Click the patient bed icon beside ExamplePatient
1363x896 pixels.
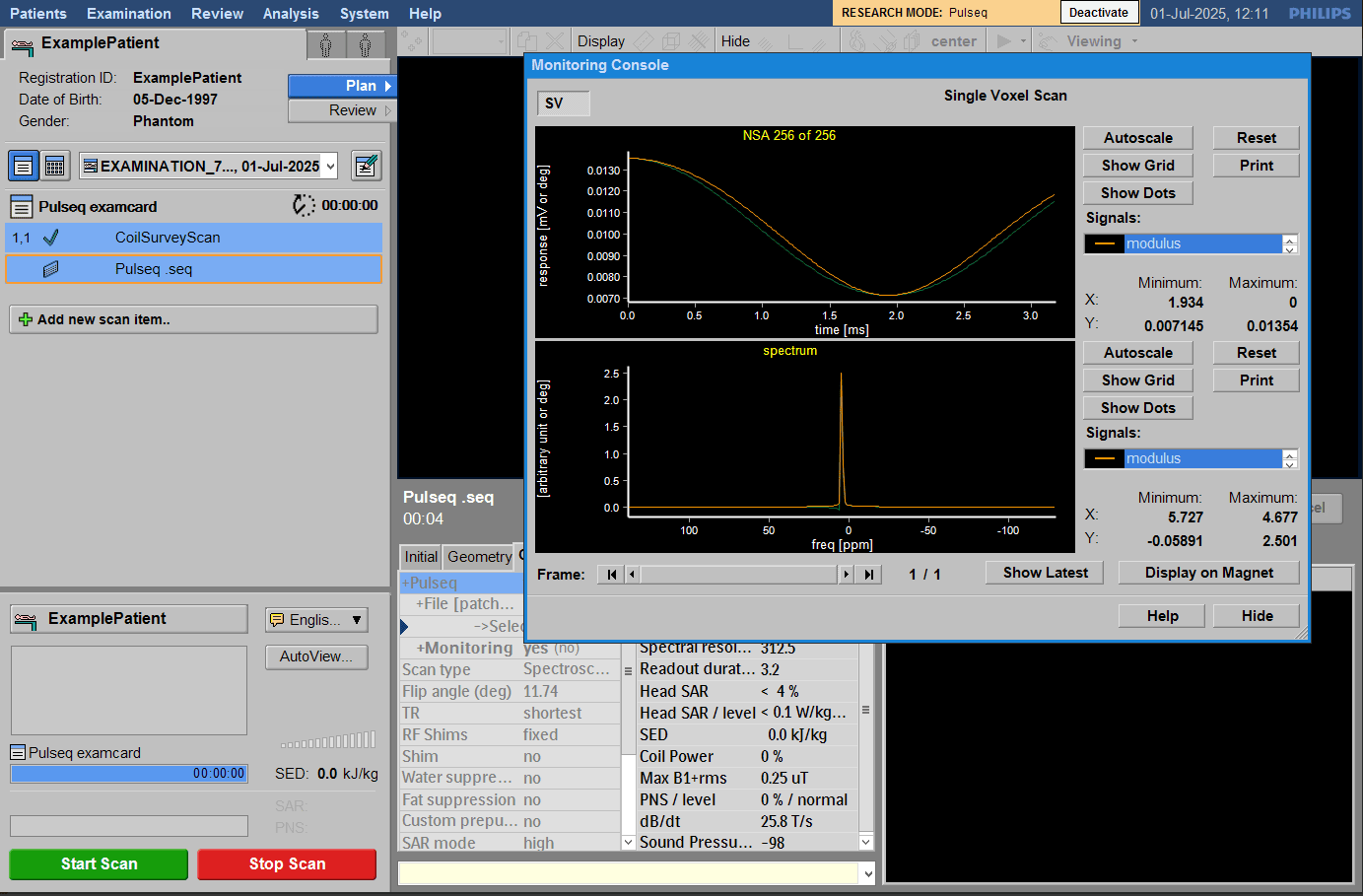22,45
